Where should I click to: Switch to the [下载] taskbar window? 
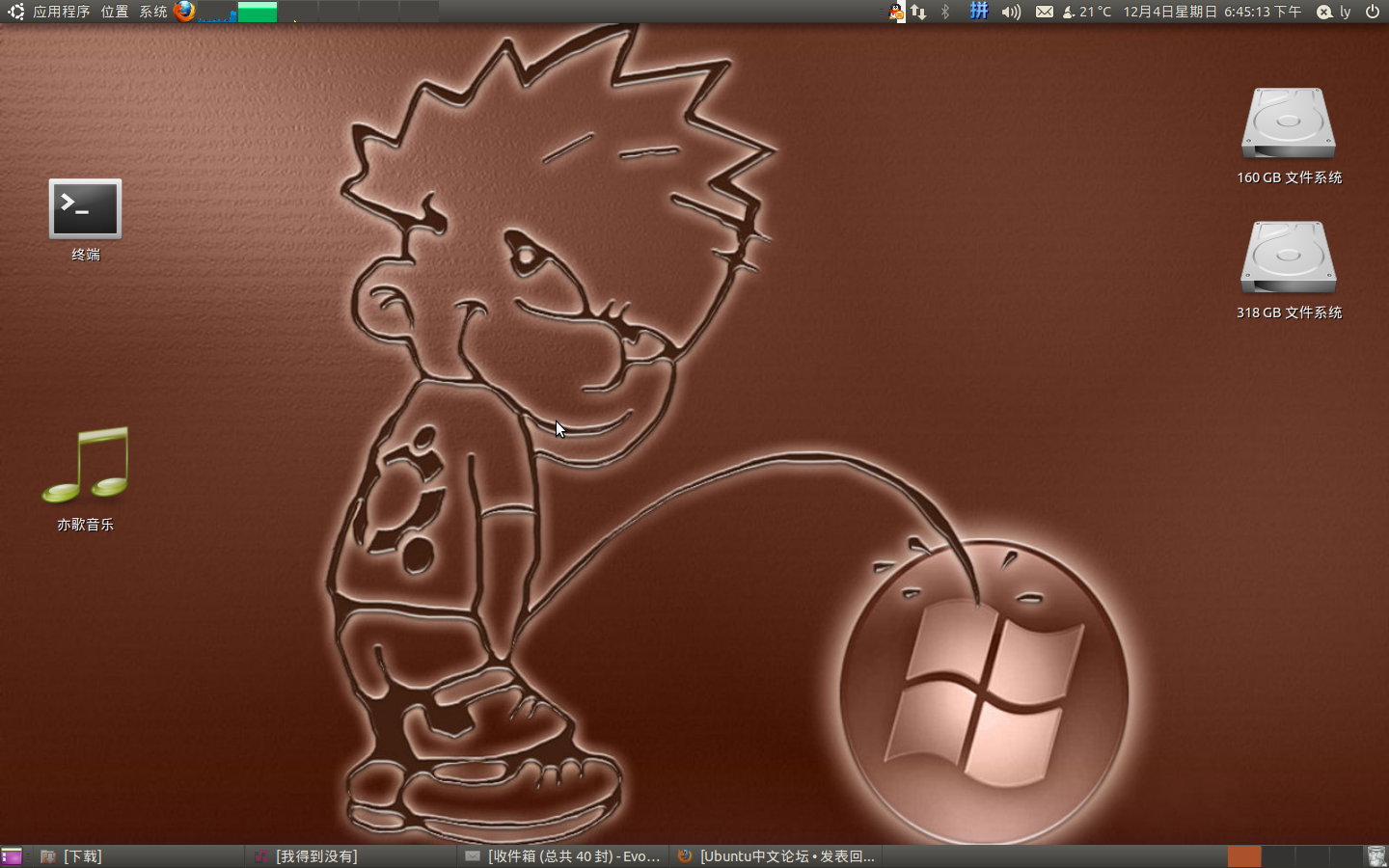coord(139,856)
